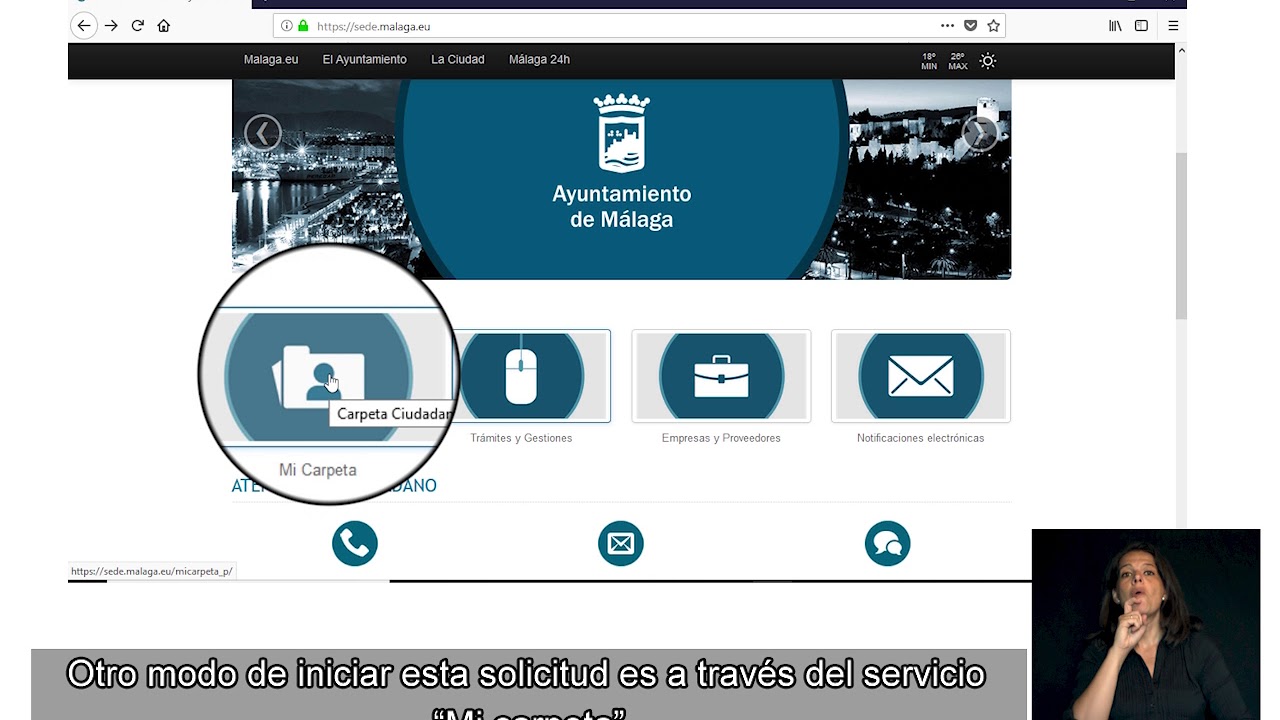1280x720 pixels.
Task: Open the Firefox hamburger menu
Action: coord(1173,26)
